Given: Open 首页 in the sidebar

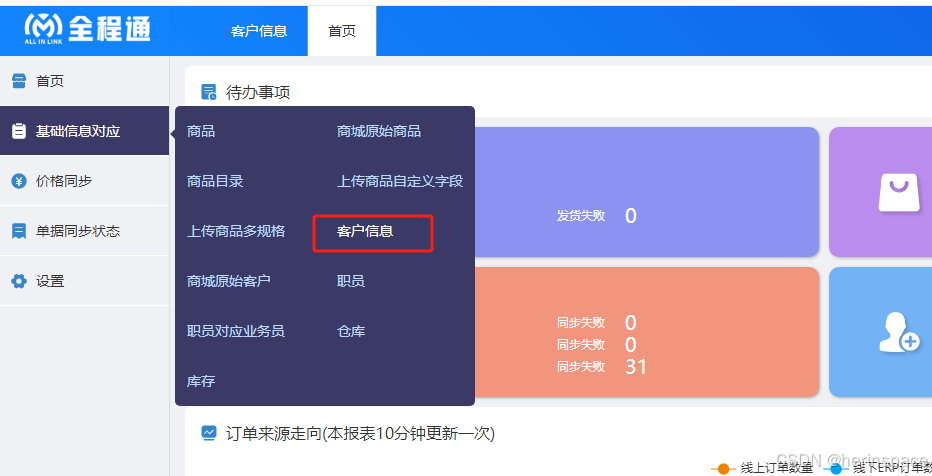Looking at the screenshot, I should [84, 81].
